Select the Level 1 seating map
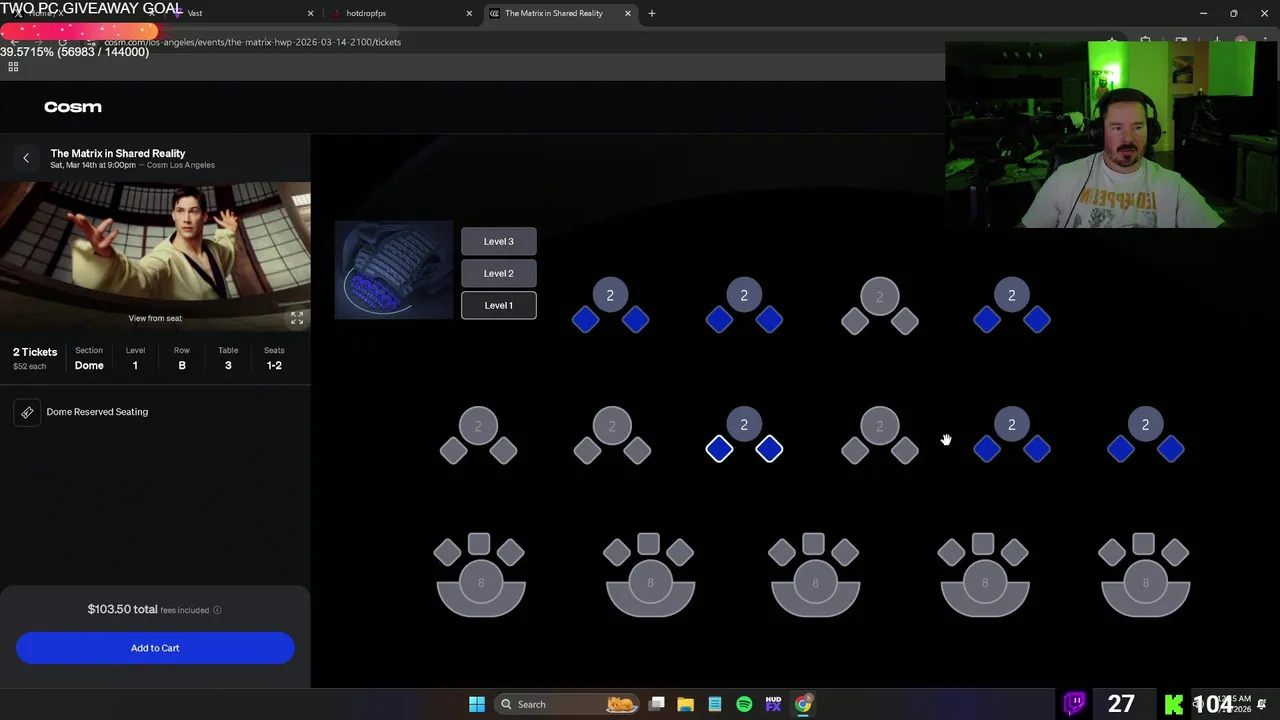Screen dimensions: 1280x720 [x=499, y=305]
